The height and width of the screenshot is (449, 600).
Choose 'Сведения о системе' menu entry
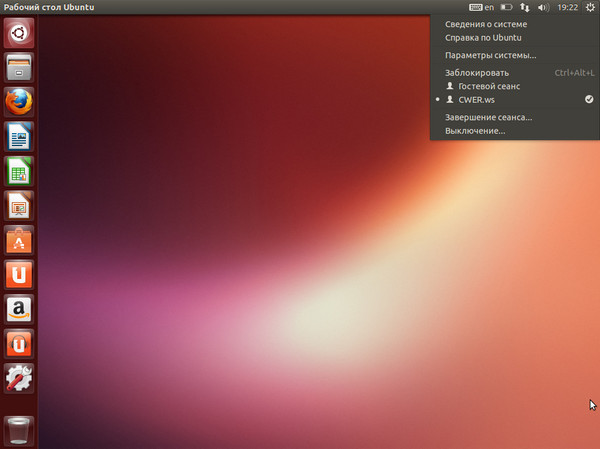(x=486, y=24)
